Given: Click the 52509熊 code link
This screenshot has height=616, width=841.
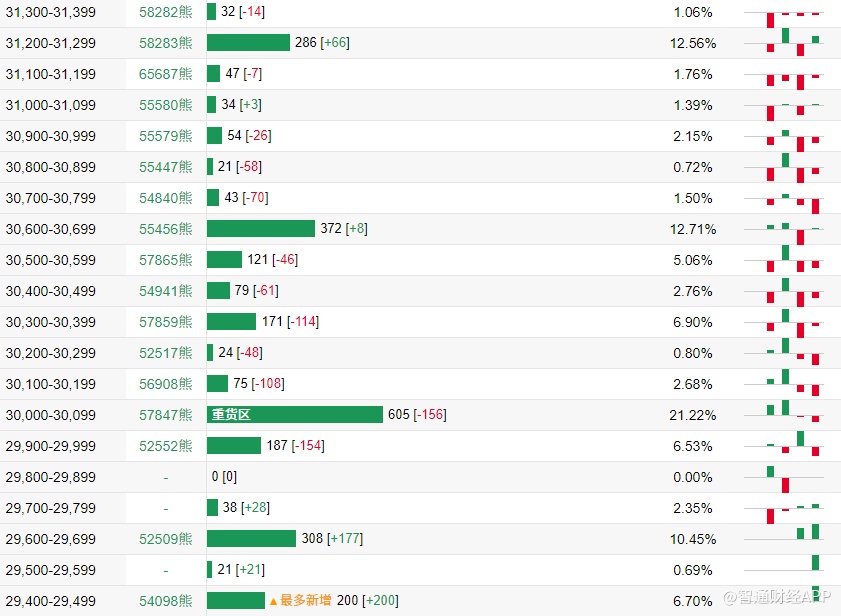Looking at the screenshot, I should 165,539.
